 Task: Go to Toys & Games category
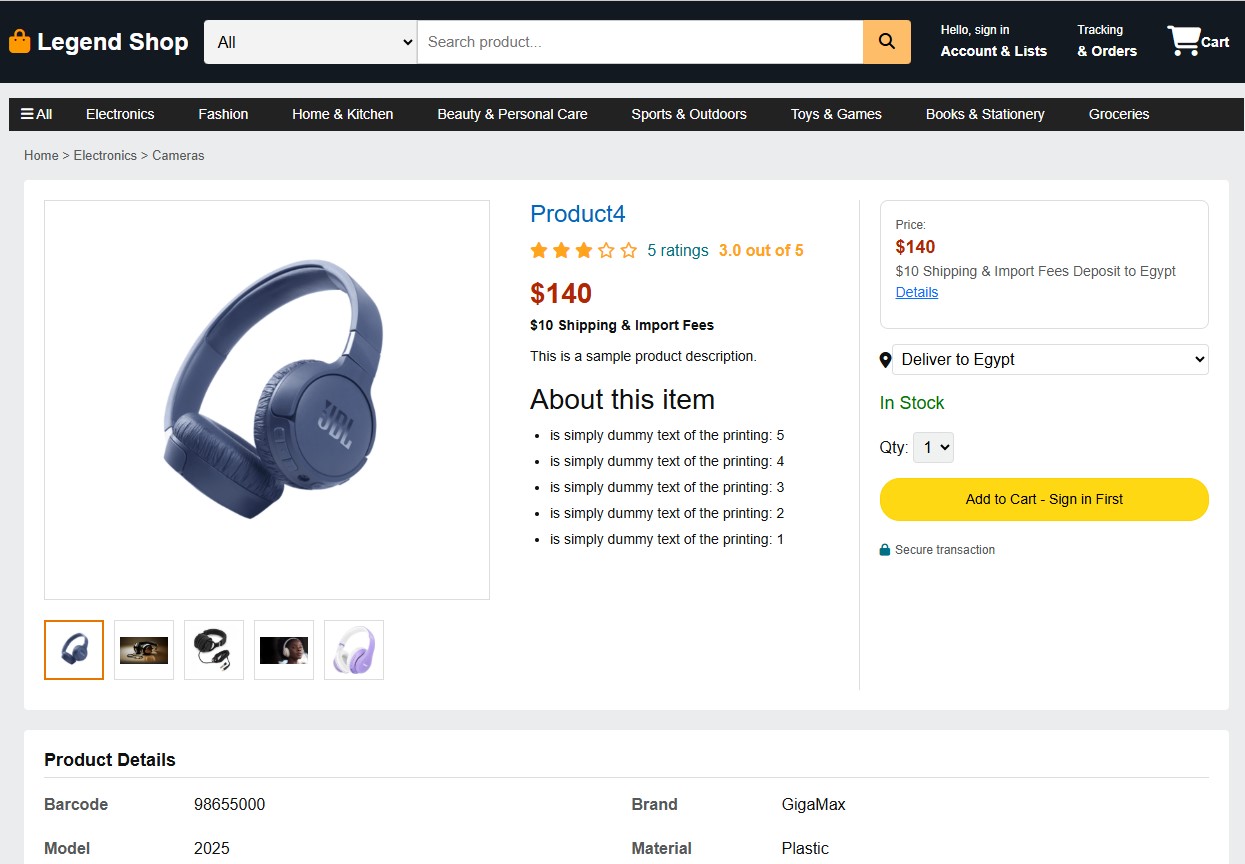click(836, 114)
